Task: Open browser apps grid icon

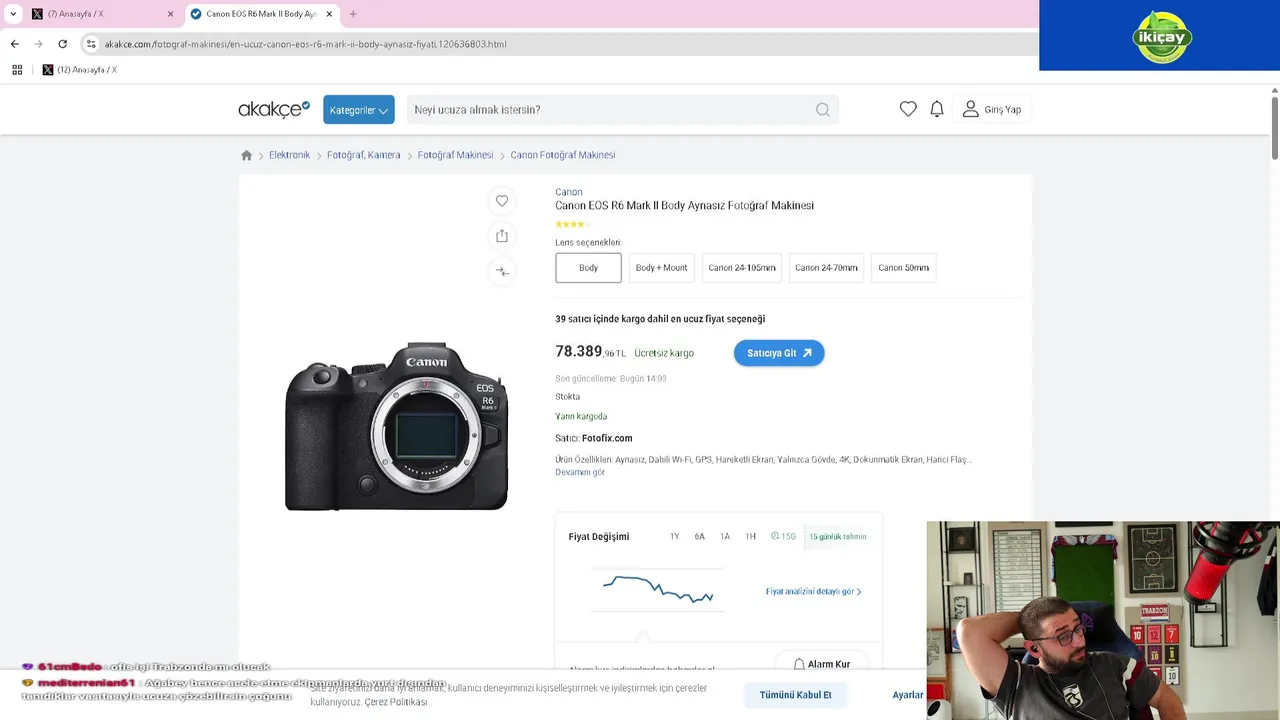Action: 17,70
